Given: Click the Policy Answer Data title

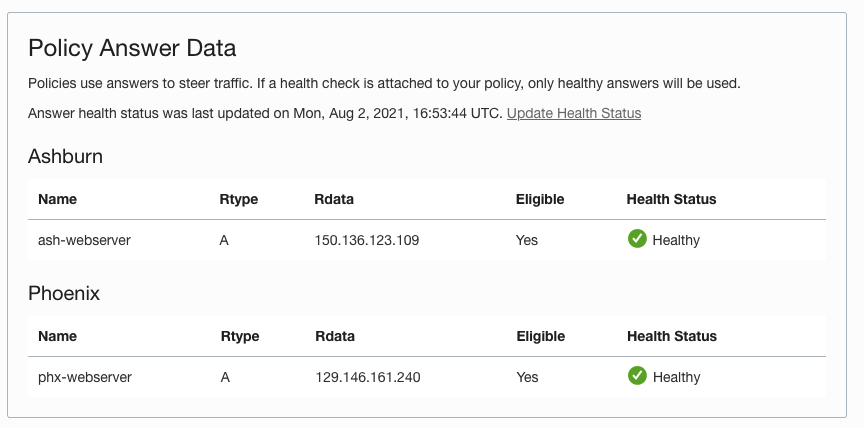Looking at the screenshot, I should (132, 47).
